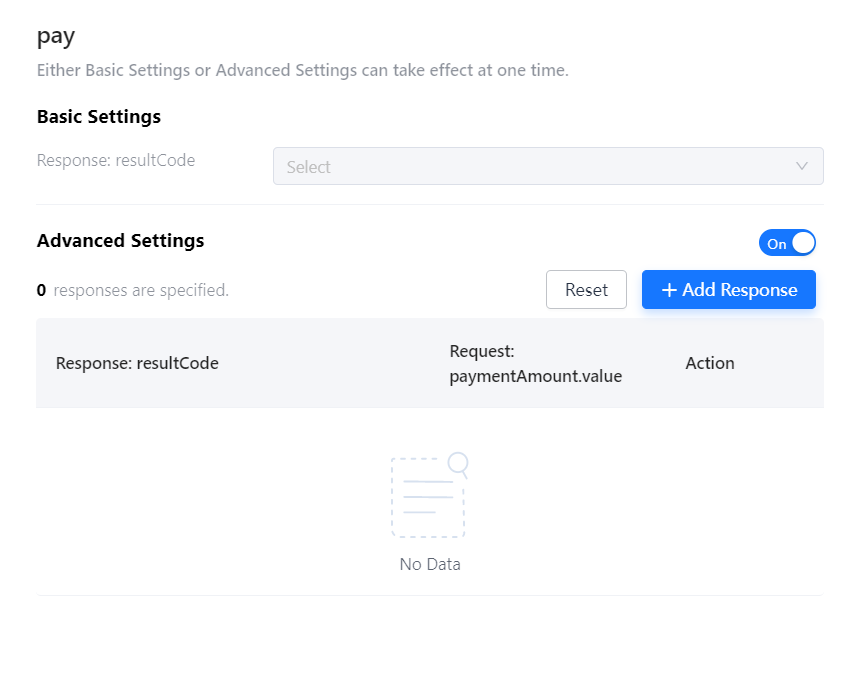
Task: Open the Response resultCode Select dropdown
Action: (x=547, y=167)
